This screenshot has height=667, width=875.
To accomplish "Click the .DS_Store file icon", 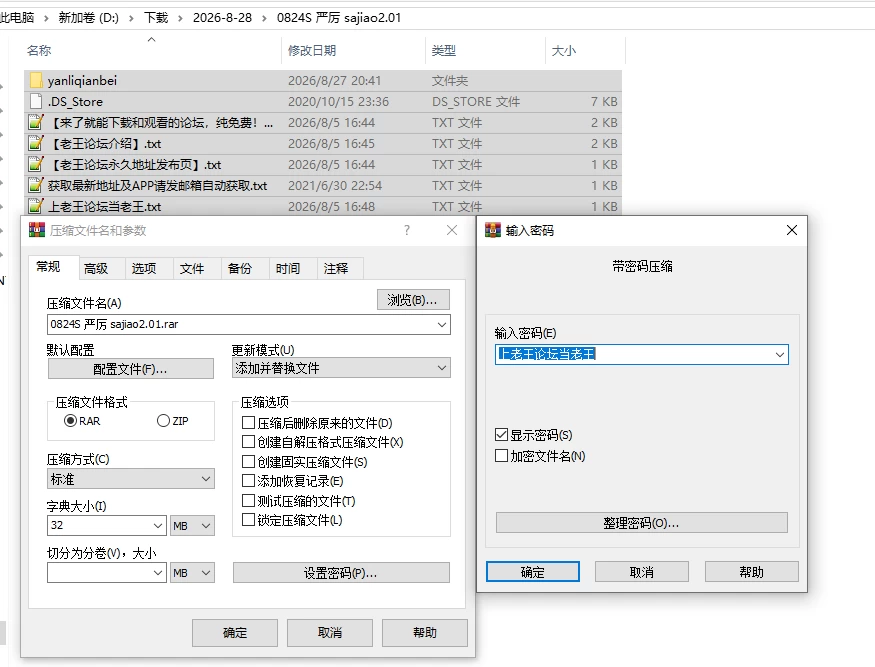I will tap(36, 102).
